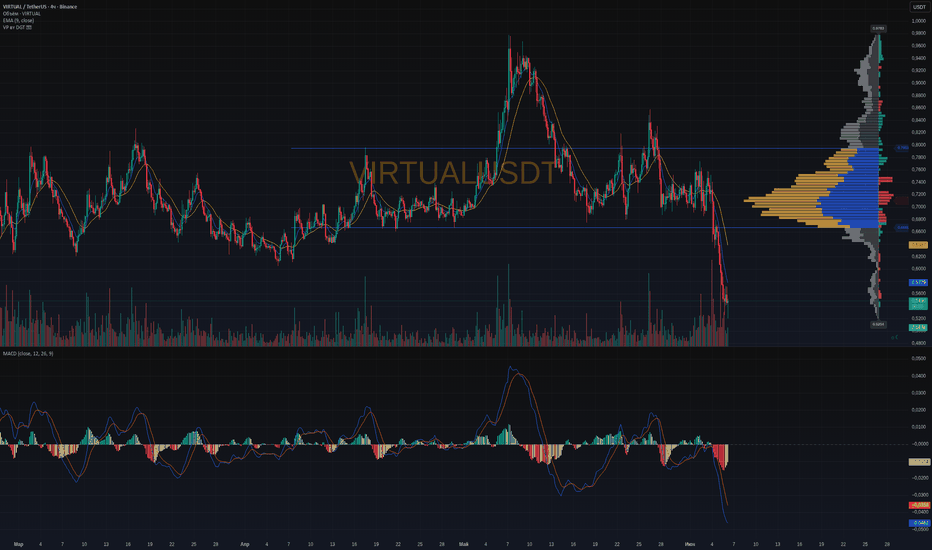Click the Июн month label on time axis
This screenshot has height=550, width=932.
[690, 544]
